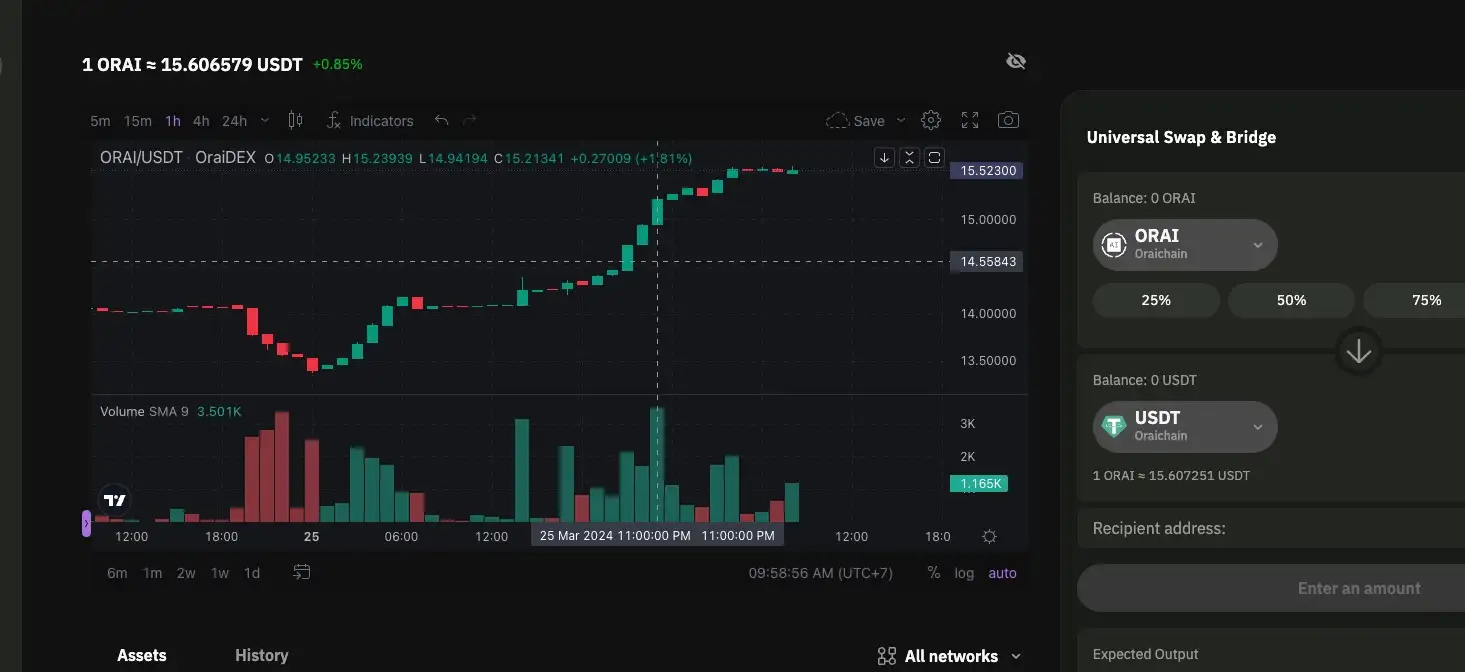Click the Recipient address field

pos(1270,528)
